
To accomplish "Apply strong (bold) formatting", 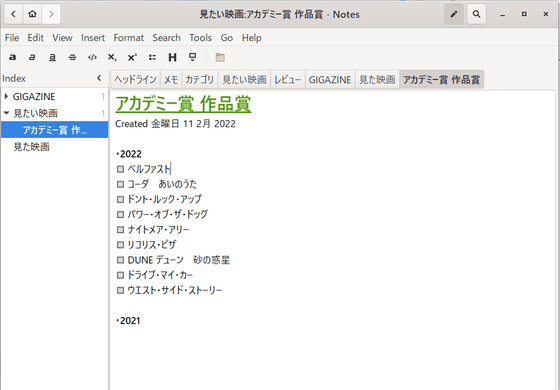I will pos(12,57).
